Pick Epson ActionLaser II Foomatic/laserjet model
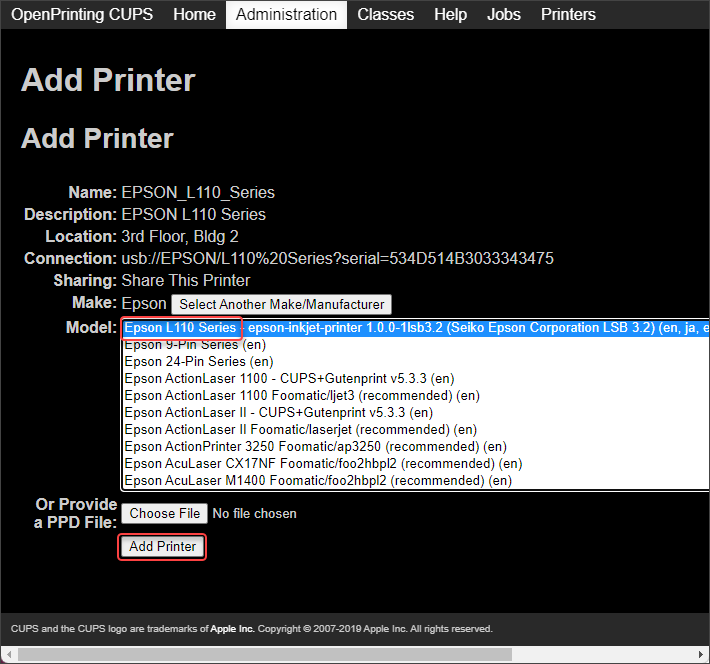 pyautogui.click(x=416, y=429)
